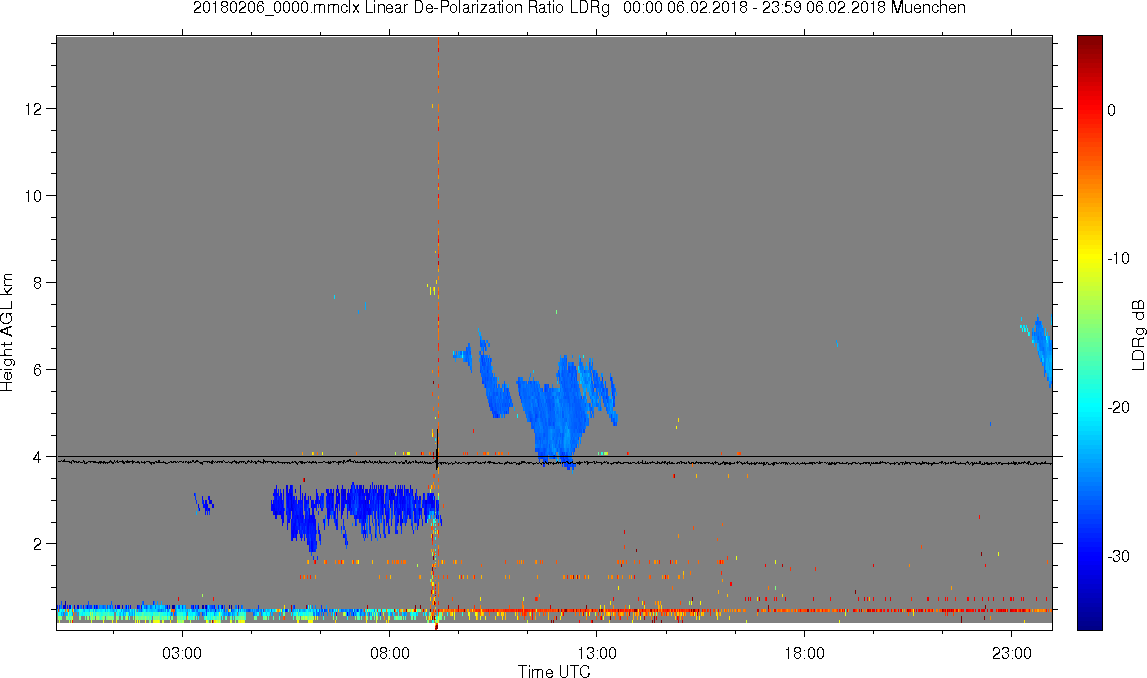The image size is (1147, 678).
Task: Click the '18:00' time axis label
Action: (805, 653)
